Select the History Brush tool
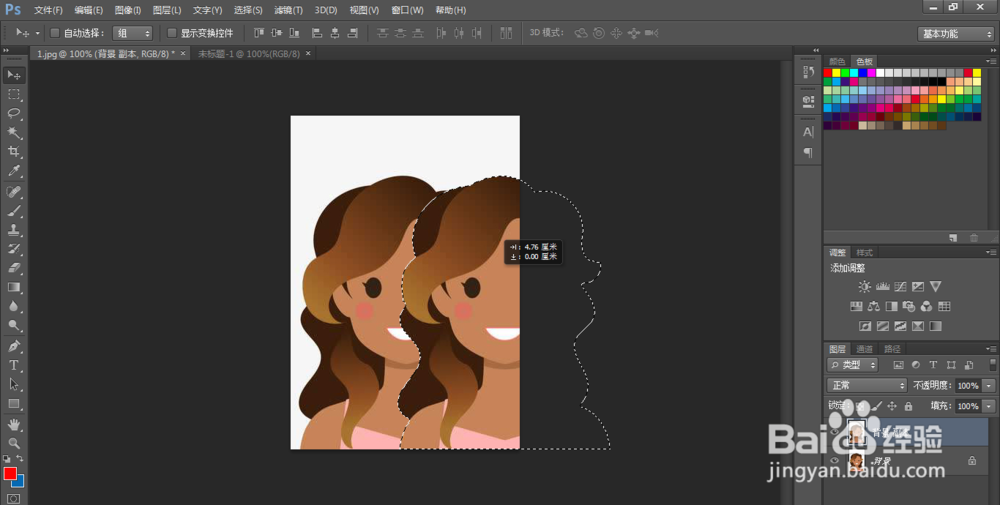This screenshot has height=505, width=1000. click(x=13, y=249)
